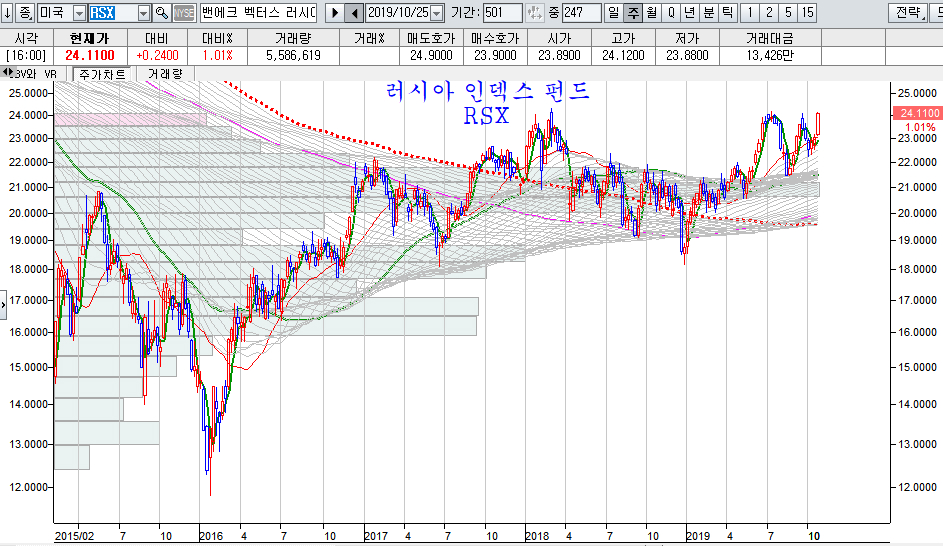Expand the RSX ticker dropdown
The image size is (943, 546).
point(143,13)
